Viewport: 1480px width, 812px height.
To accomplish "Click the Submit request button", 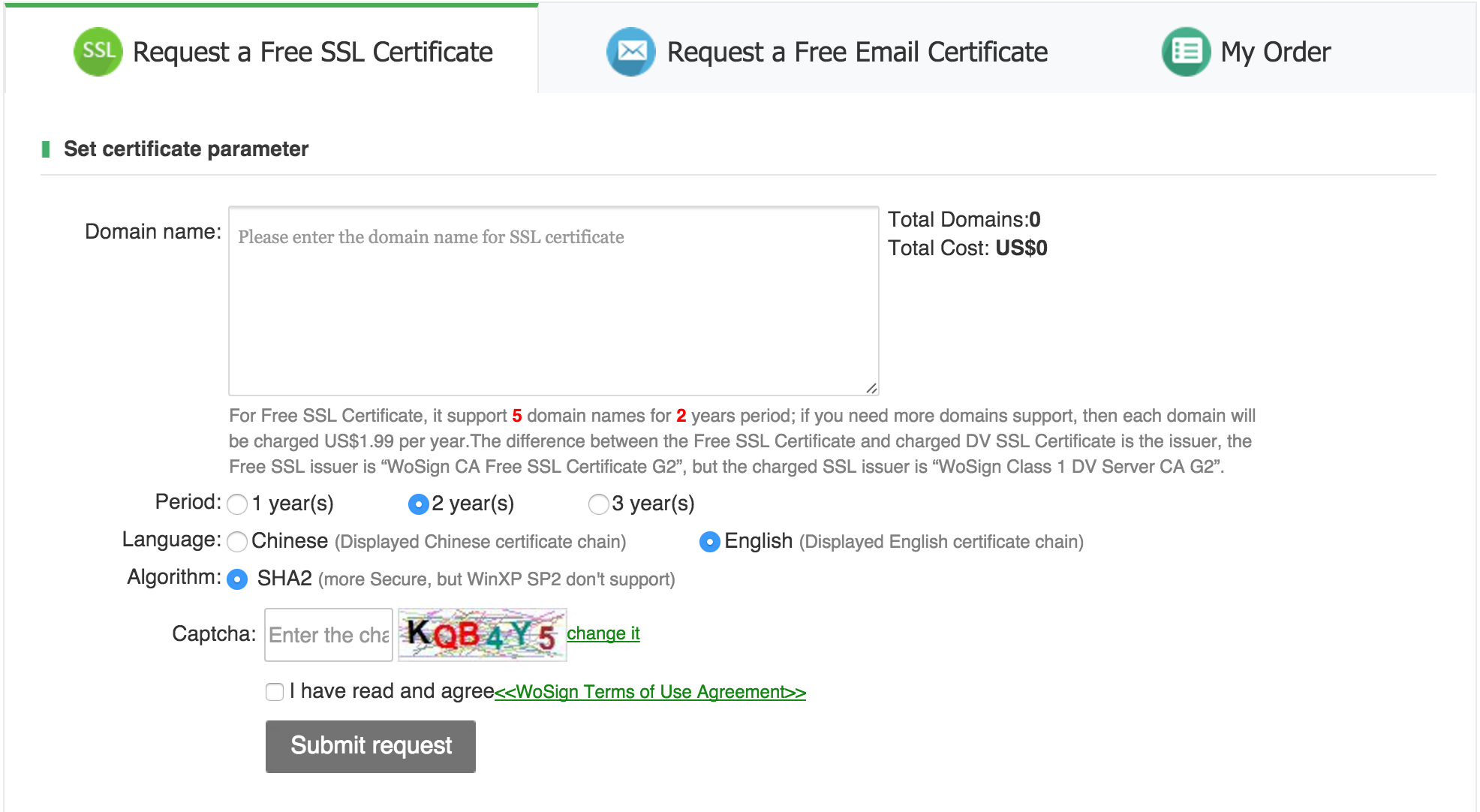I will tap(371, 746).
